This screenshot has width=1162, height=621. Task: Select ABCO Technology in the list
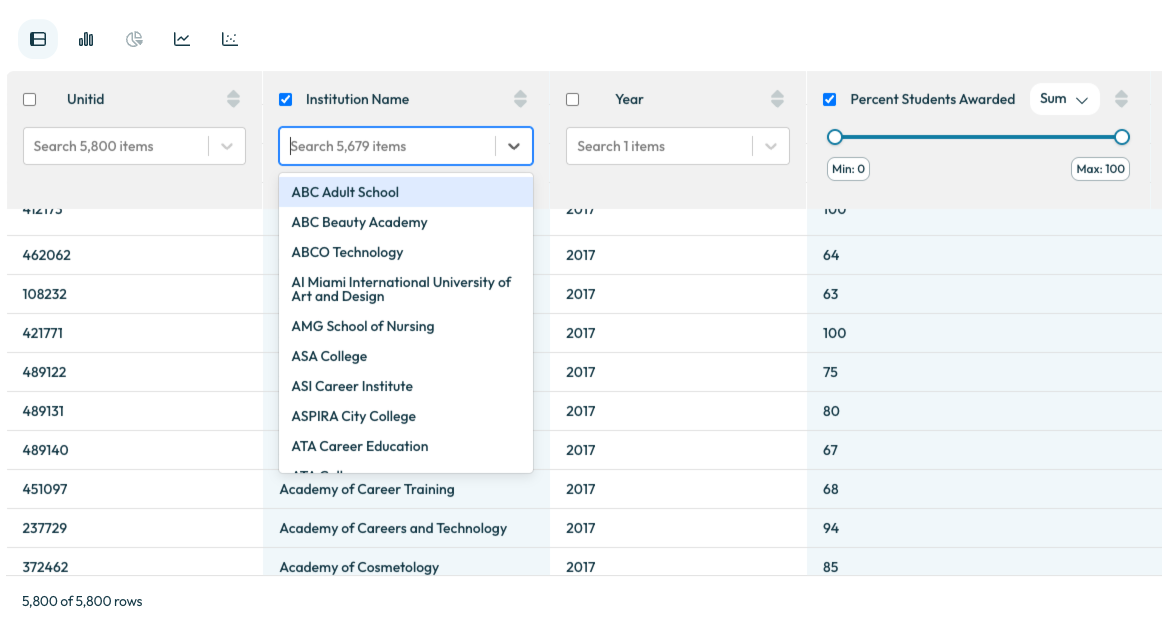(x=347, y=252)
